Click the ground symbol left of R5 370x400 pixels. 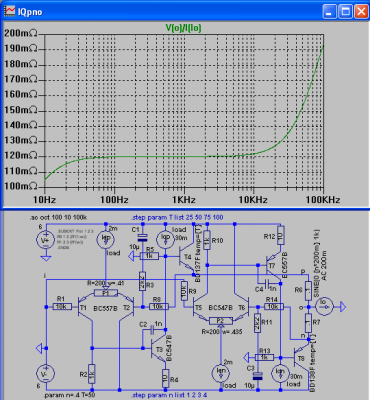click(x=132, y=256)
